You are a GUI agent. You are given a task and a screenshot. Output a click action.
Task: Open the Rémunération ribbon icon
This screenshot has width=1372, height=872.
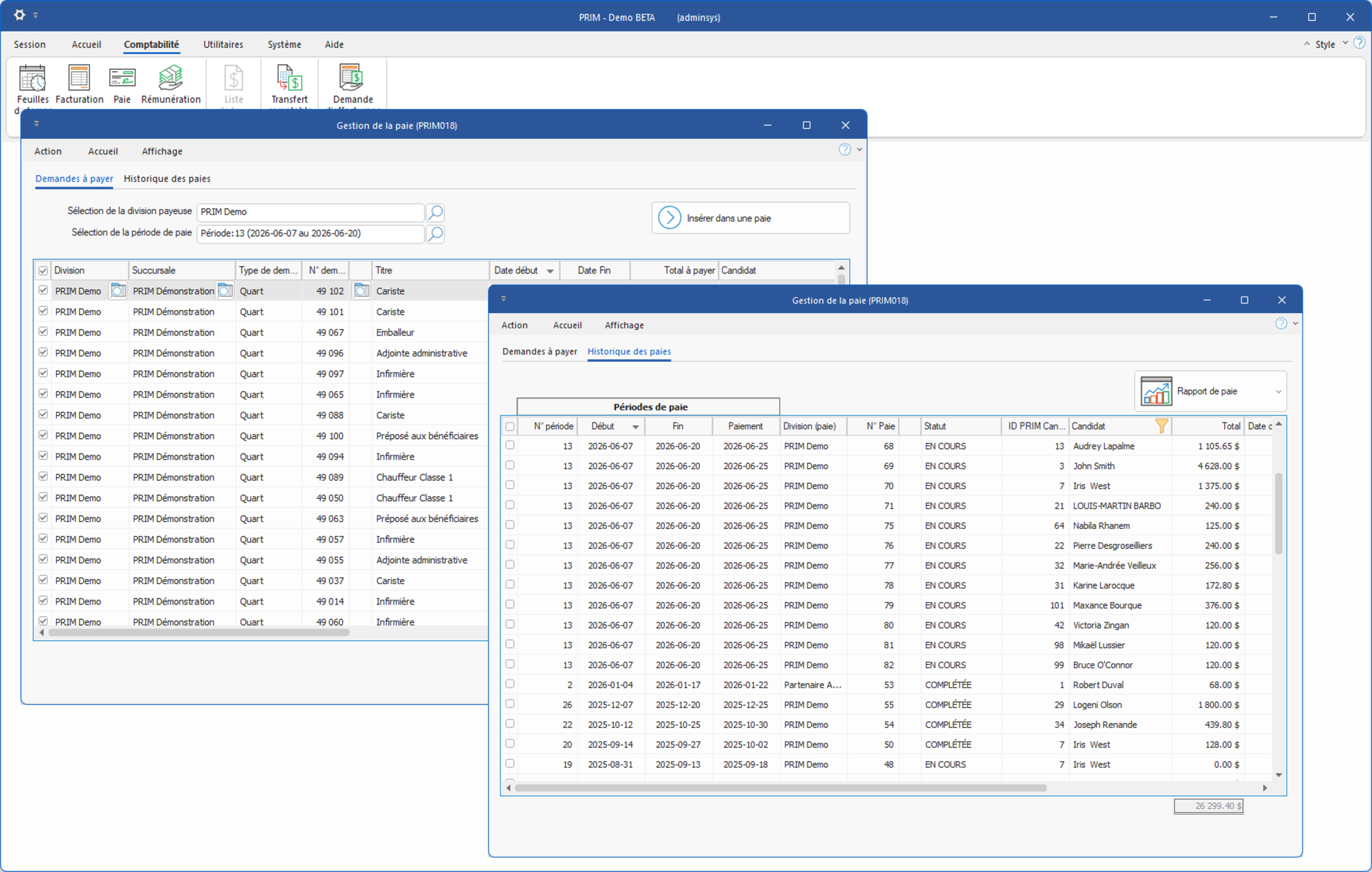[x=170, y=79]
